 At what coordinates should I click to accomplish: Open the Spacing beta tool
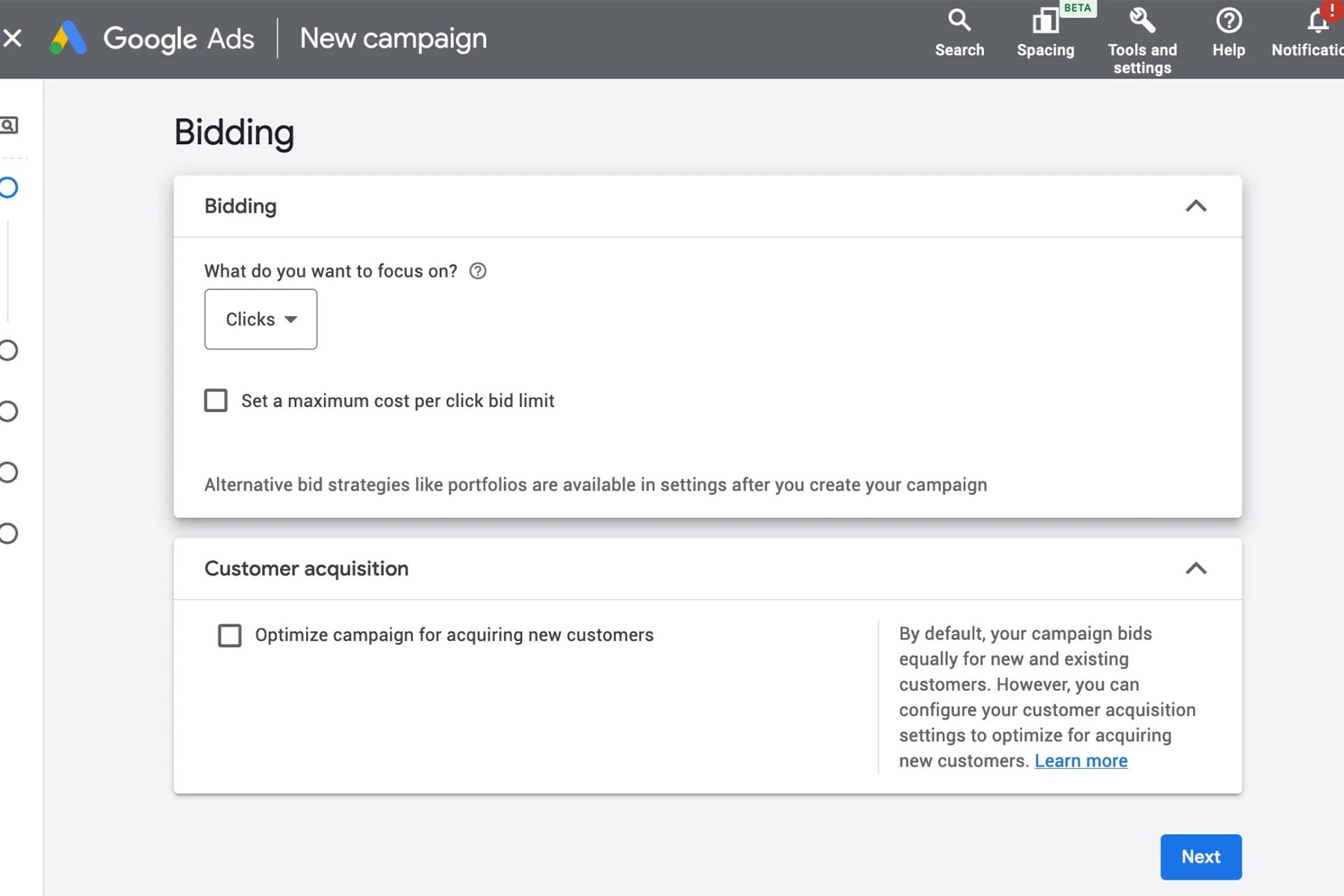1045,33
